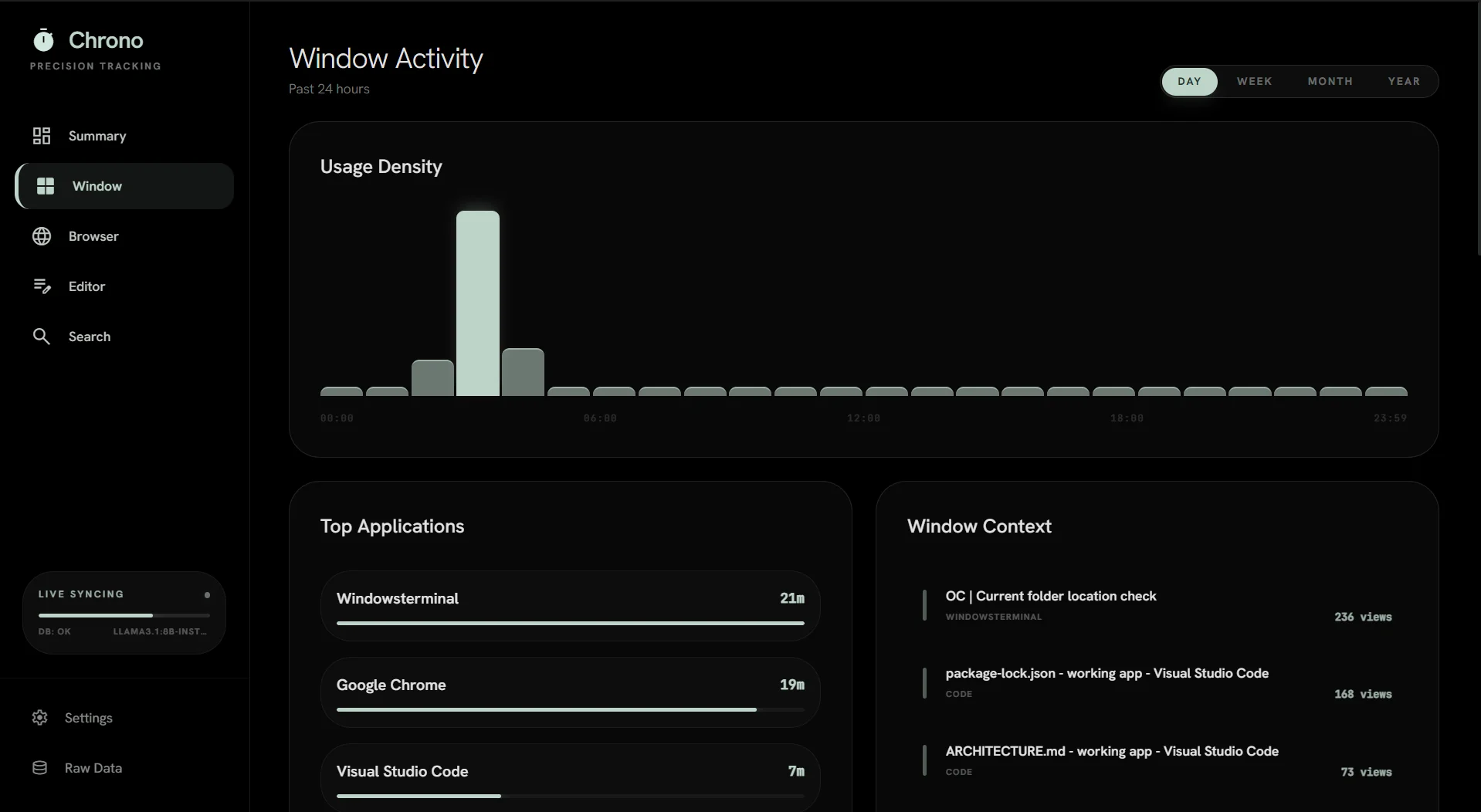Screen dimensions: 1481x812
Task: Click the '168 views' count
Action: click(x=1363, y=694)
